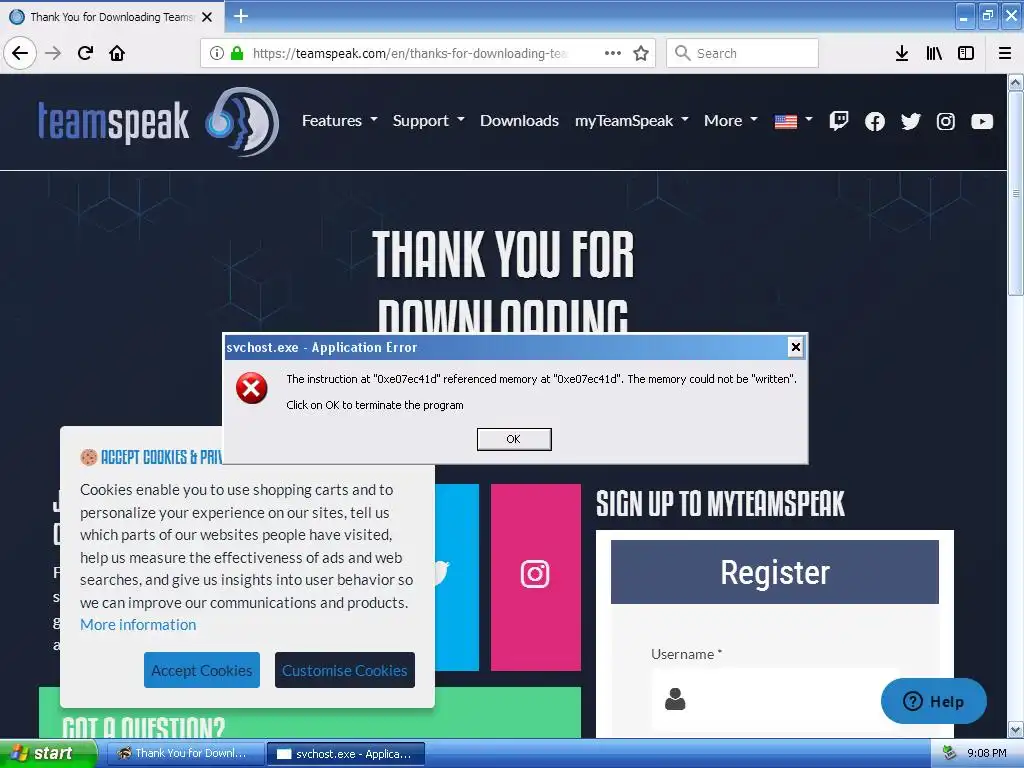
Task: Click the Register header panel
Action: click(775, 572)
